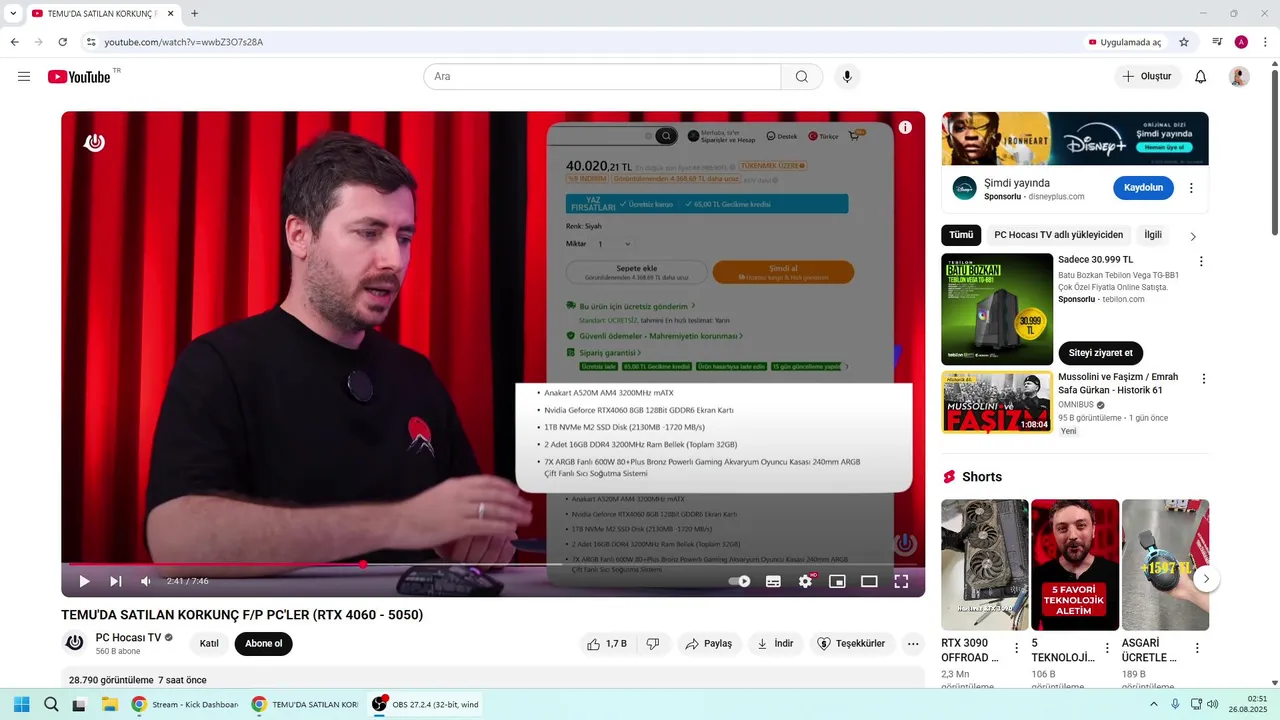
Task: Focus the Ara search field
Action: (602, 77)
